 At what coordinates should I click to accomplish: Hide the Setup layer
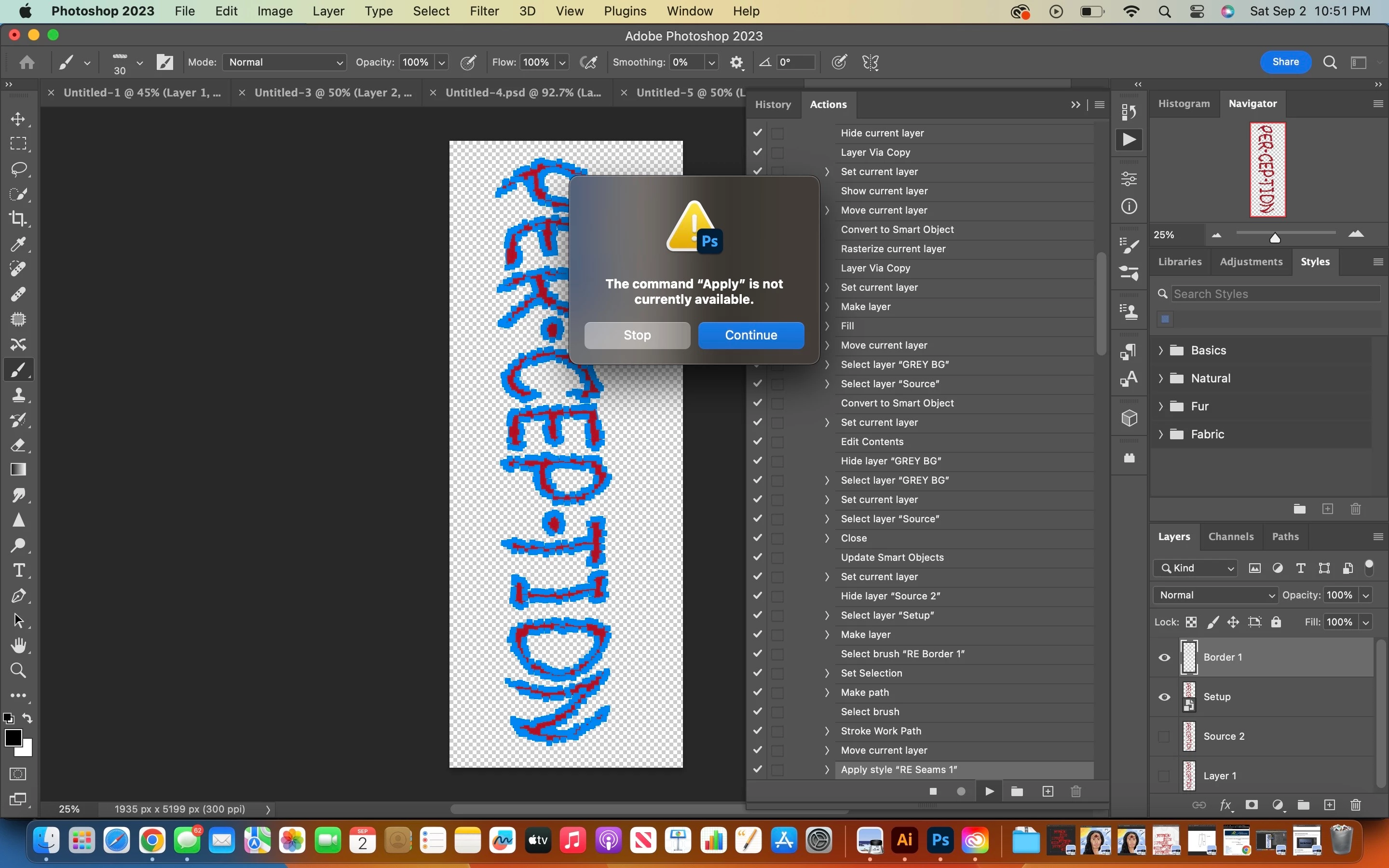point(1164,697)
